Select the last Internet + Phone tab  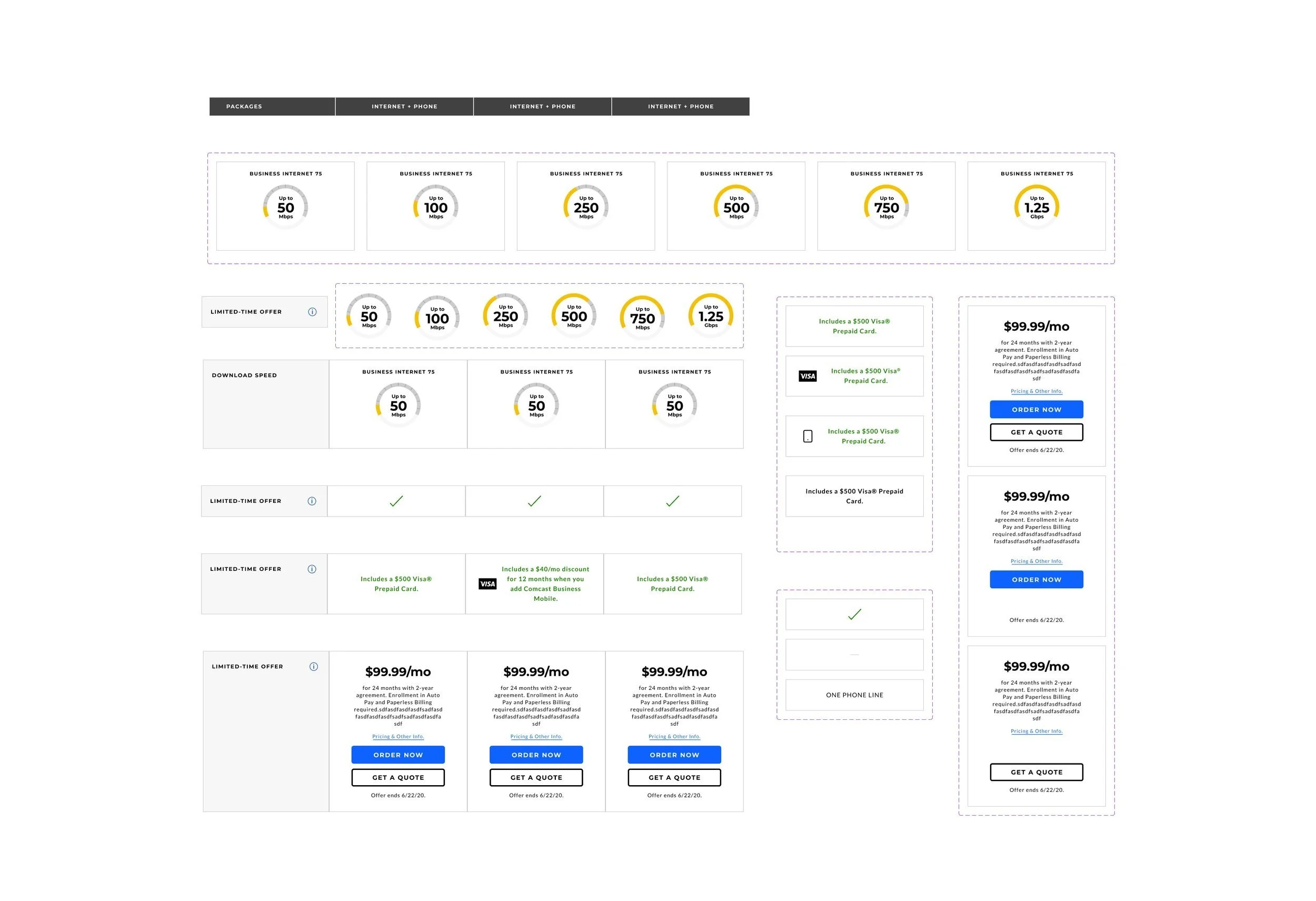[680, 106]
